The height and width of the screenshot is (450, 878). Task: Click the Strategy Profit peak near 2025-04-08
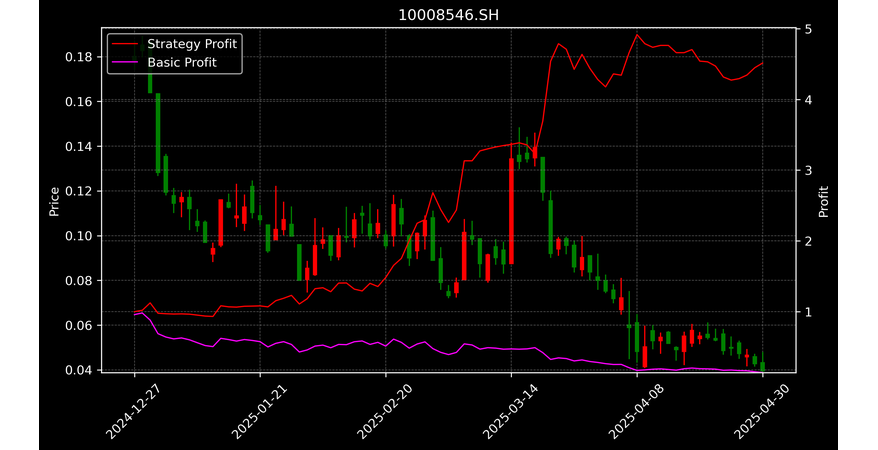tap(637, 35)
